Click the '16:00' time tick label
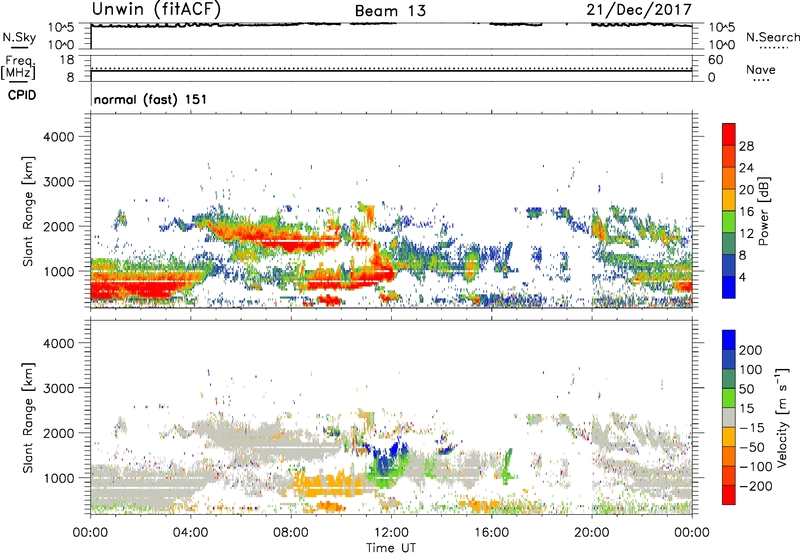This screenshot has height=554, width=800. (x=491, y=533)
